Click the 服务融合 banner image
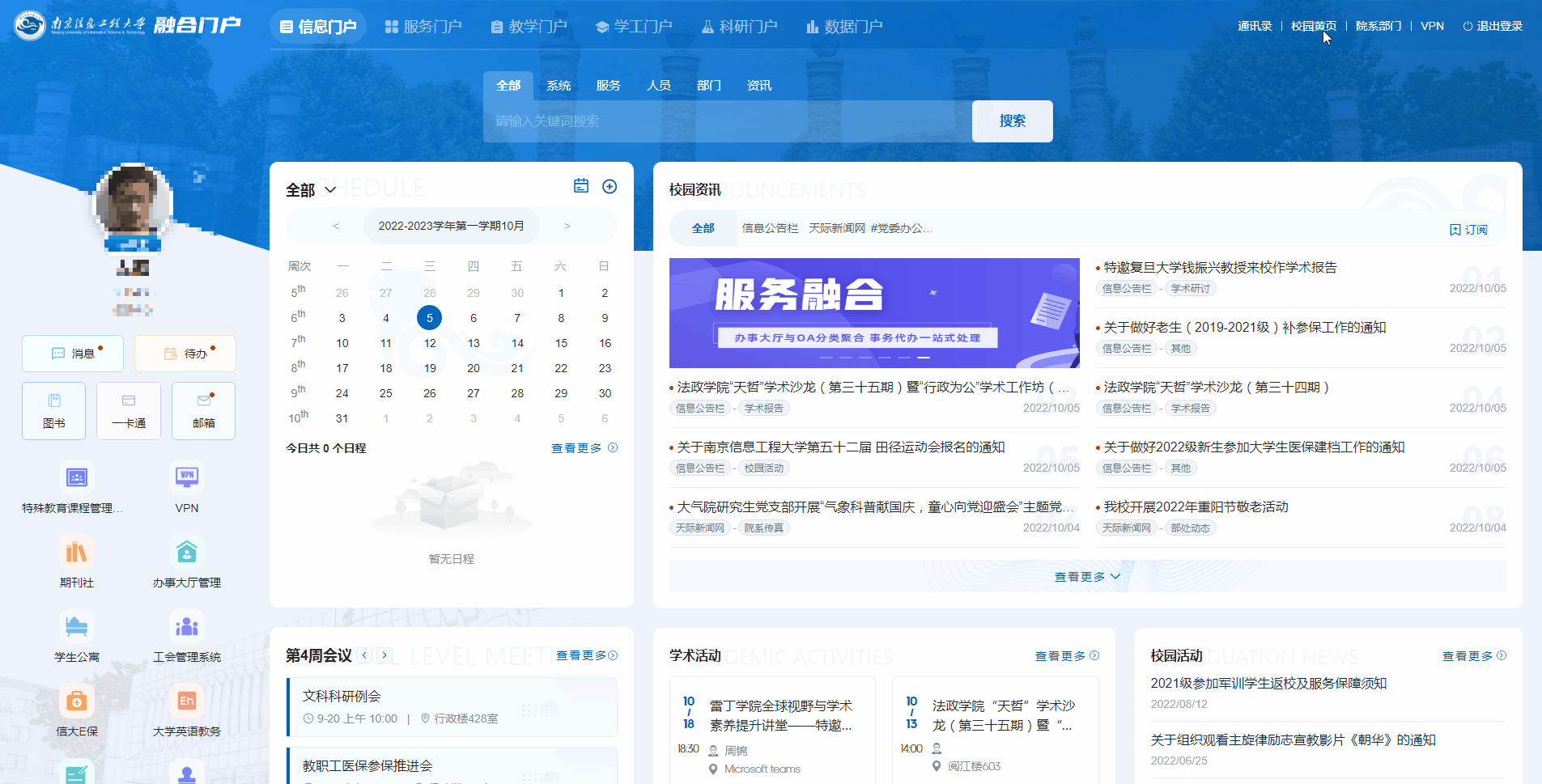 pyautogui.click(x=873, y=313)
